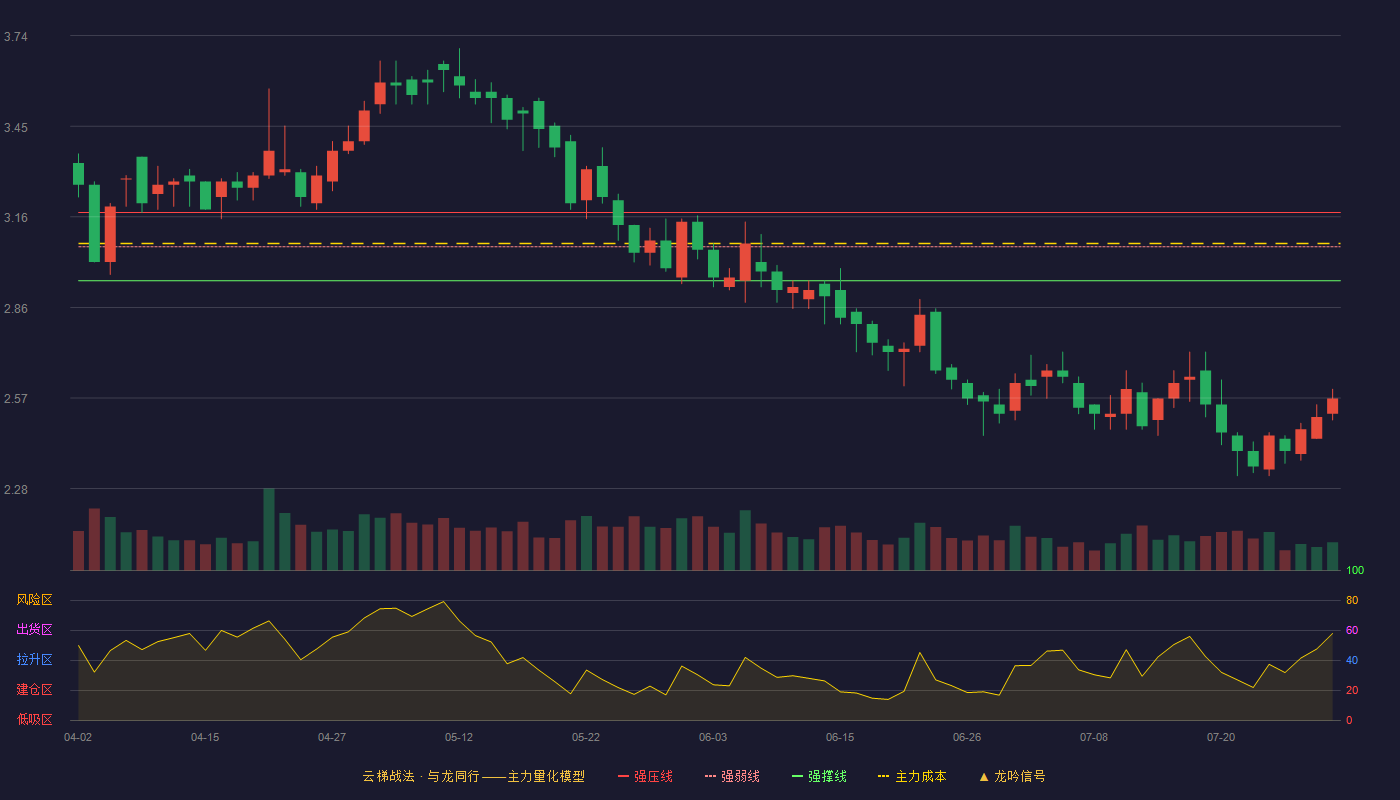The height and width of the screenshot is (800, 1400).
Task: Click the 04-02 date label on the axis
Action: (78, 737)
